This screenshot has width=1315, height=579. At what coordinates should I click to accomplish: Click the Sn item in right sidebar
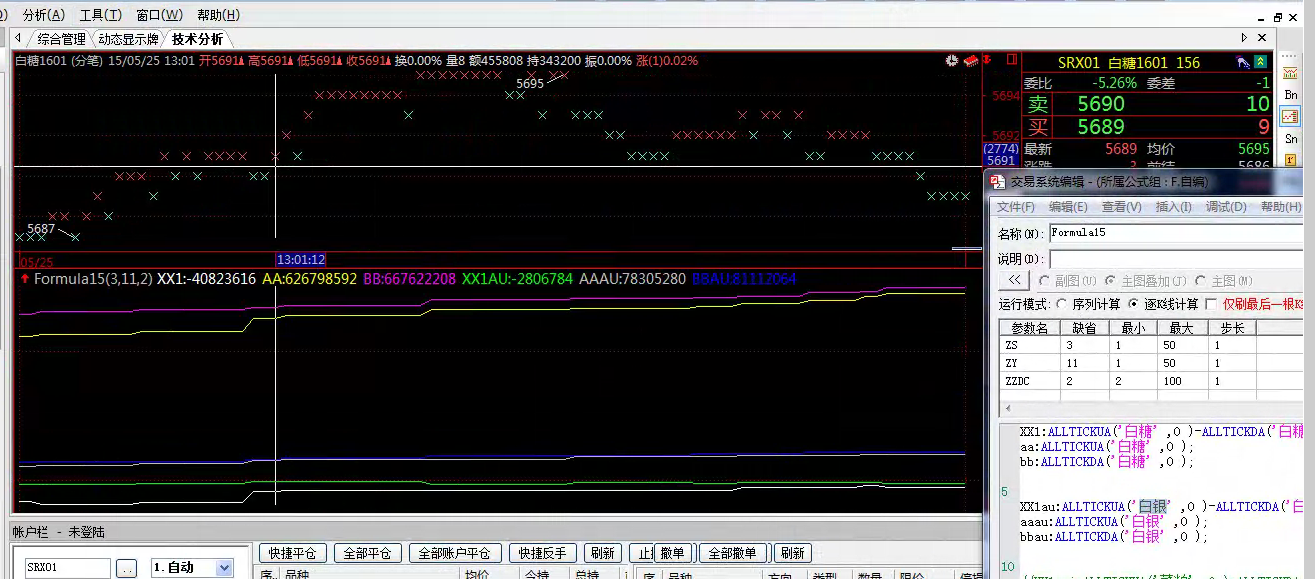[1290, 138]
